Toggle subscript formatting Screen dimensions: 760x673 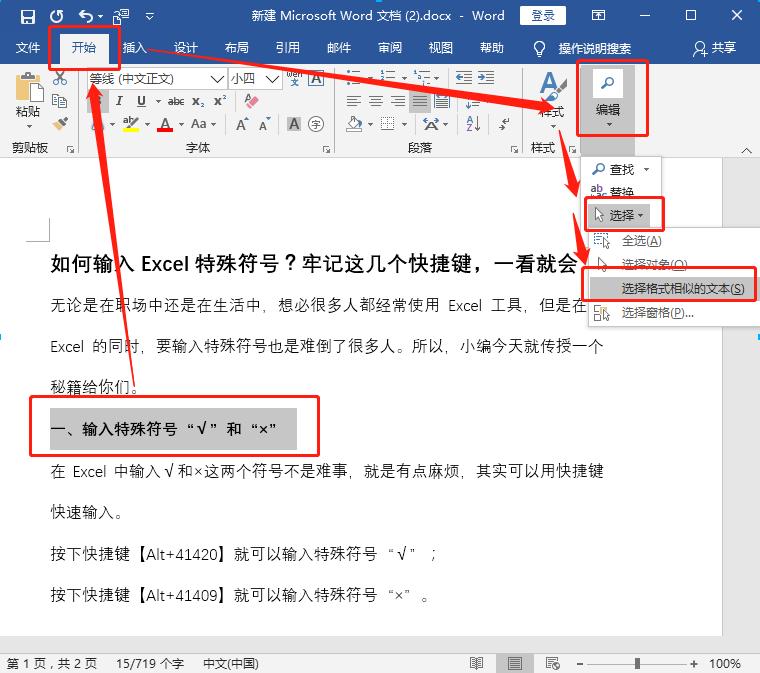pos(197,101)
